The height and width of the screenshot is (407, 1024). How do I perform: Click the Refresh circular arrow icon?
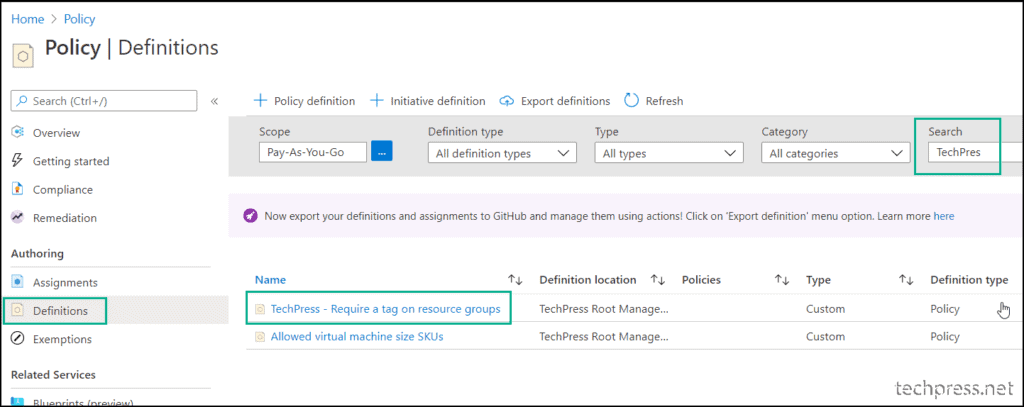pyautogui.click(x=632, y=101)
